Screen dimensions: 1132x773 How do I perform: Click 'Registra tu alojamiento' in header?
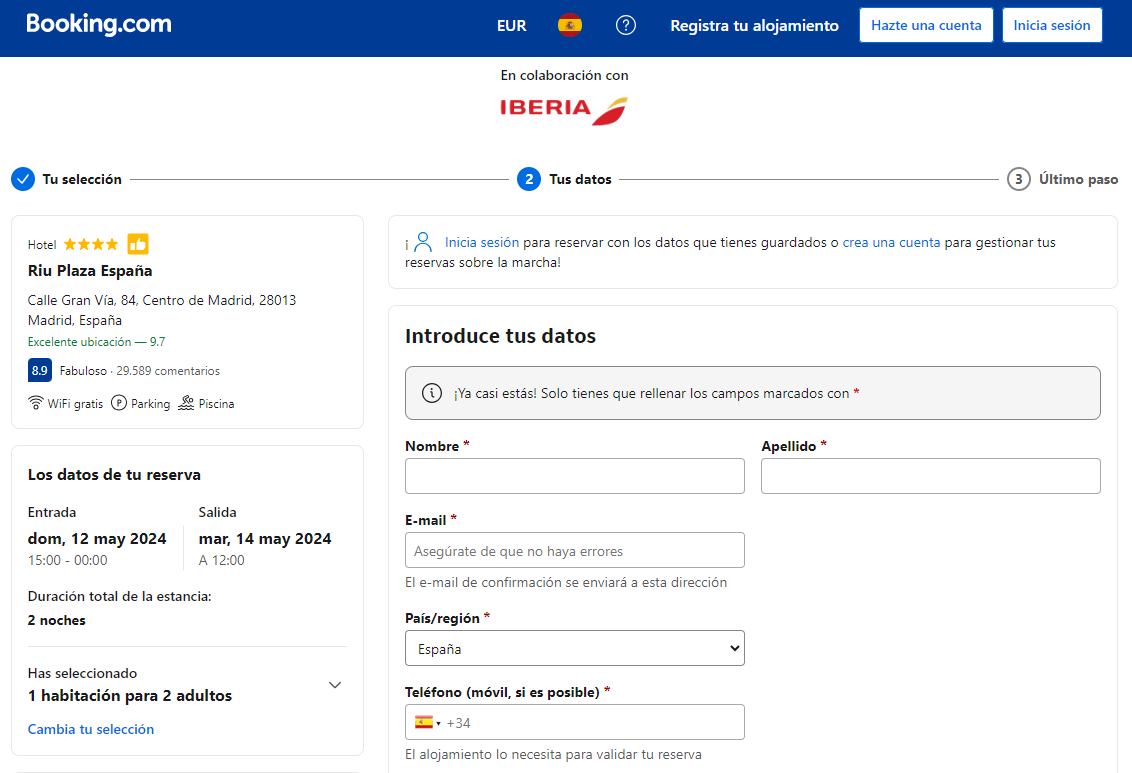pos(754,26)
